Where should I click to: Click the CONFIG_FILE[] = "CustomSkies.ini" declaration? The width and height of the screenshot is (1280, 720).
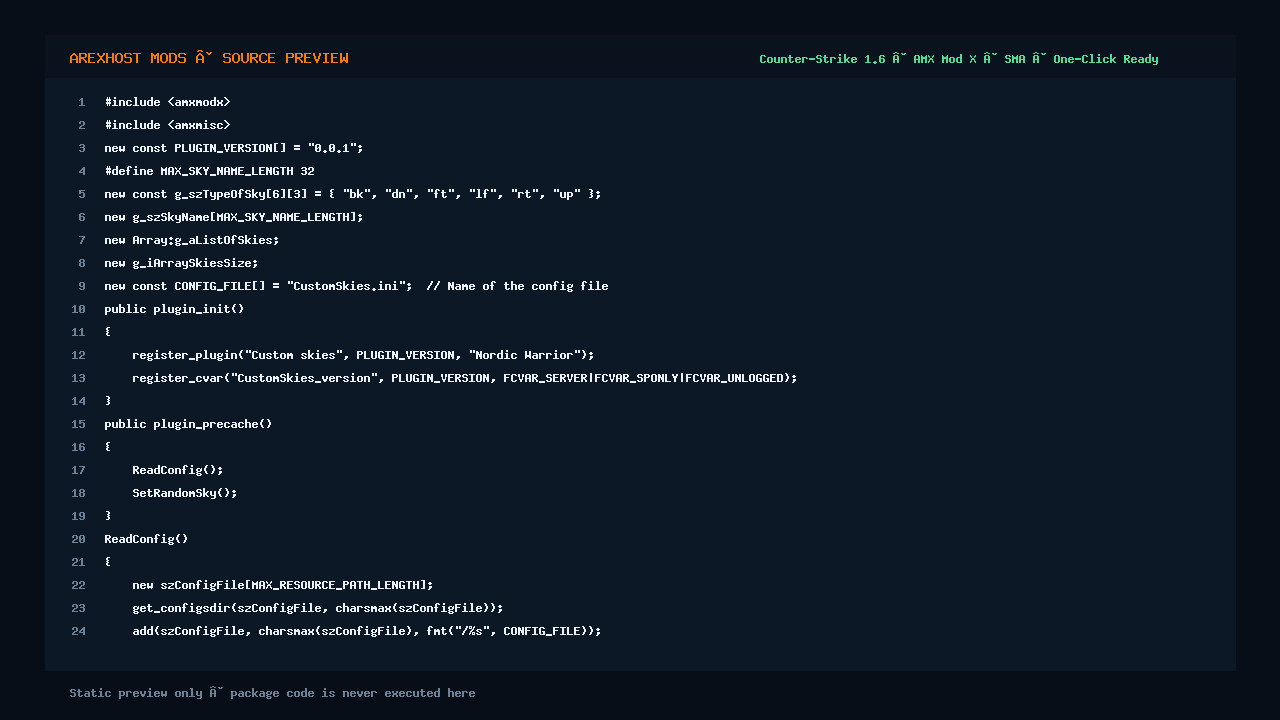tap(258, 286)
